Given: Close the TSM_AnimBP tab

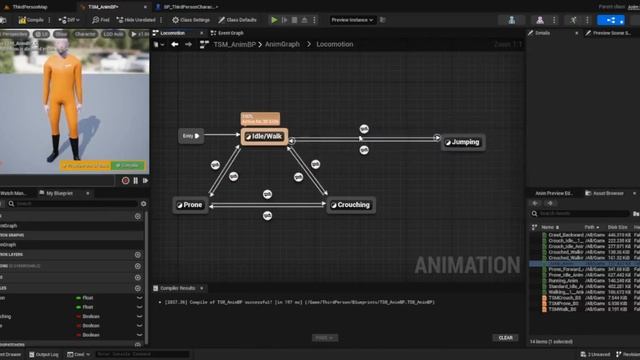Looking at the screenshot, I should (145, 7).
